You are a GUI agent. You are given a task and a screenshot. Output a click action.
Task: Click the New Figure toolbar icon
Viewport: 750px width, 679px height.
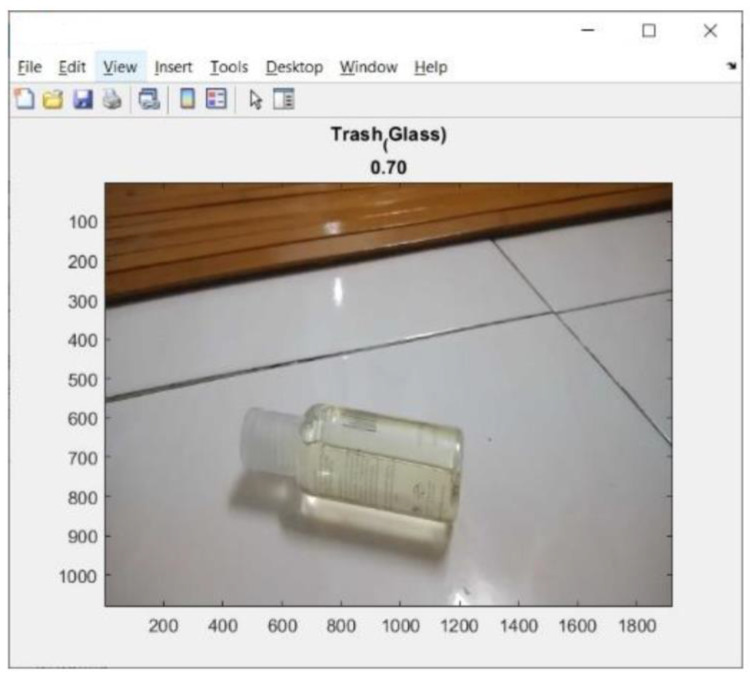24,99
